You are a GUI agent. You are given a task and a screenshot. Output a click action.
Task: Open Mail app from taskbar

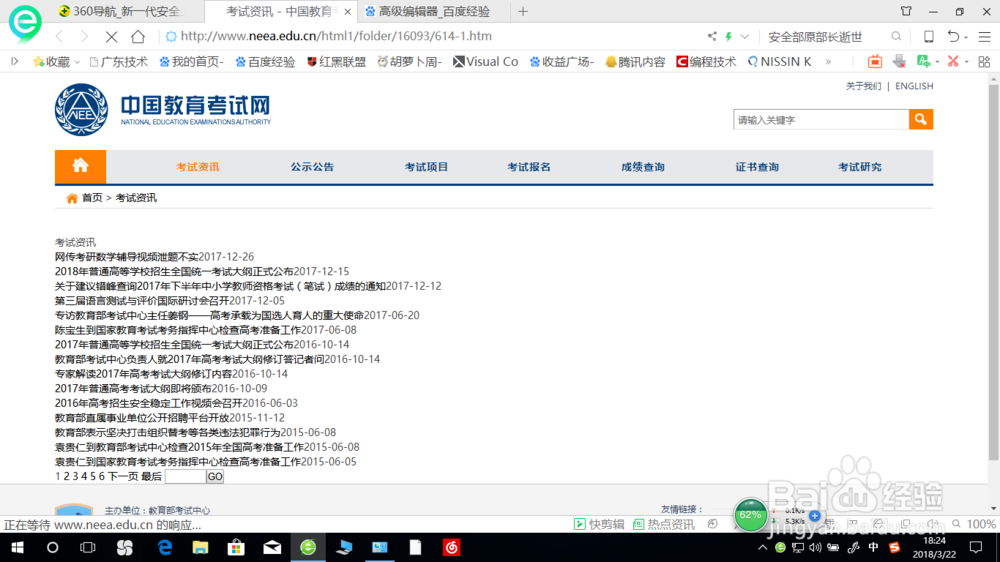(272, 547)
